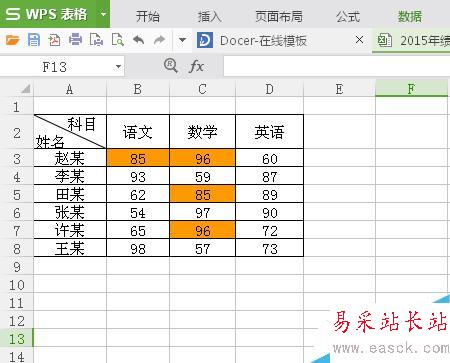Click the Name Box showing F13
This screenshot has height=363, width=450.
click(55, 67)
